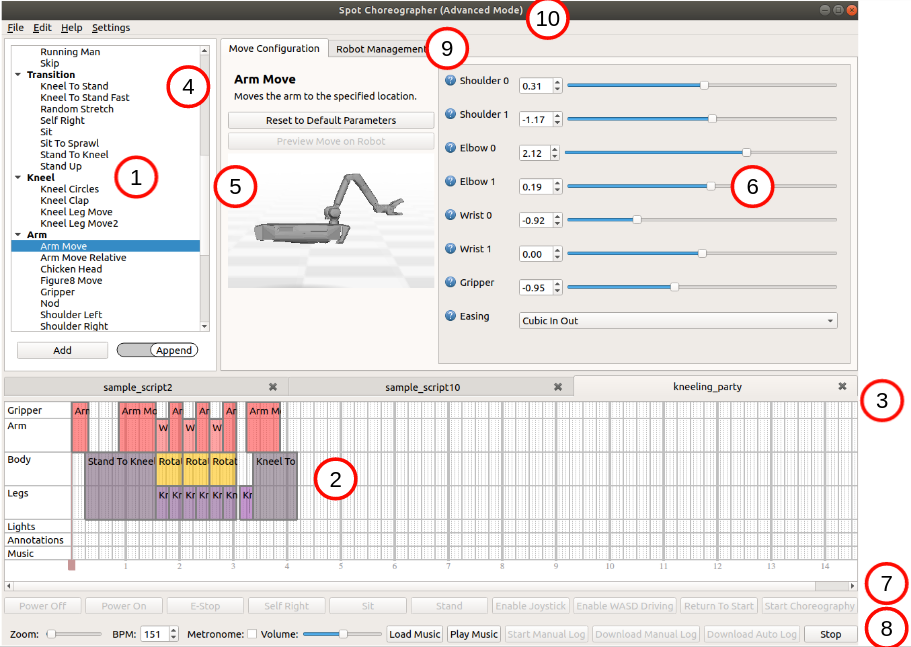Image resolution: width=911 pixels, height=647 pixels.
Task: Adjust the Shoulder 0 slider
Action: (704, 85)
